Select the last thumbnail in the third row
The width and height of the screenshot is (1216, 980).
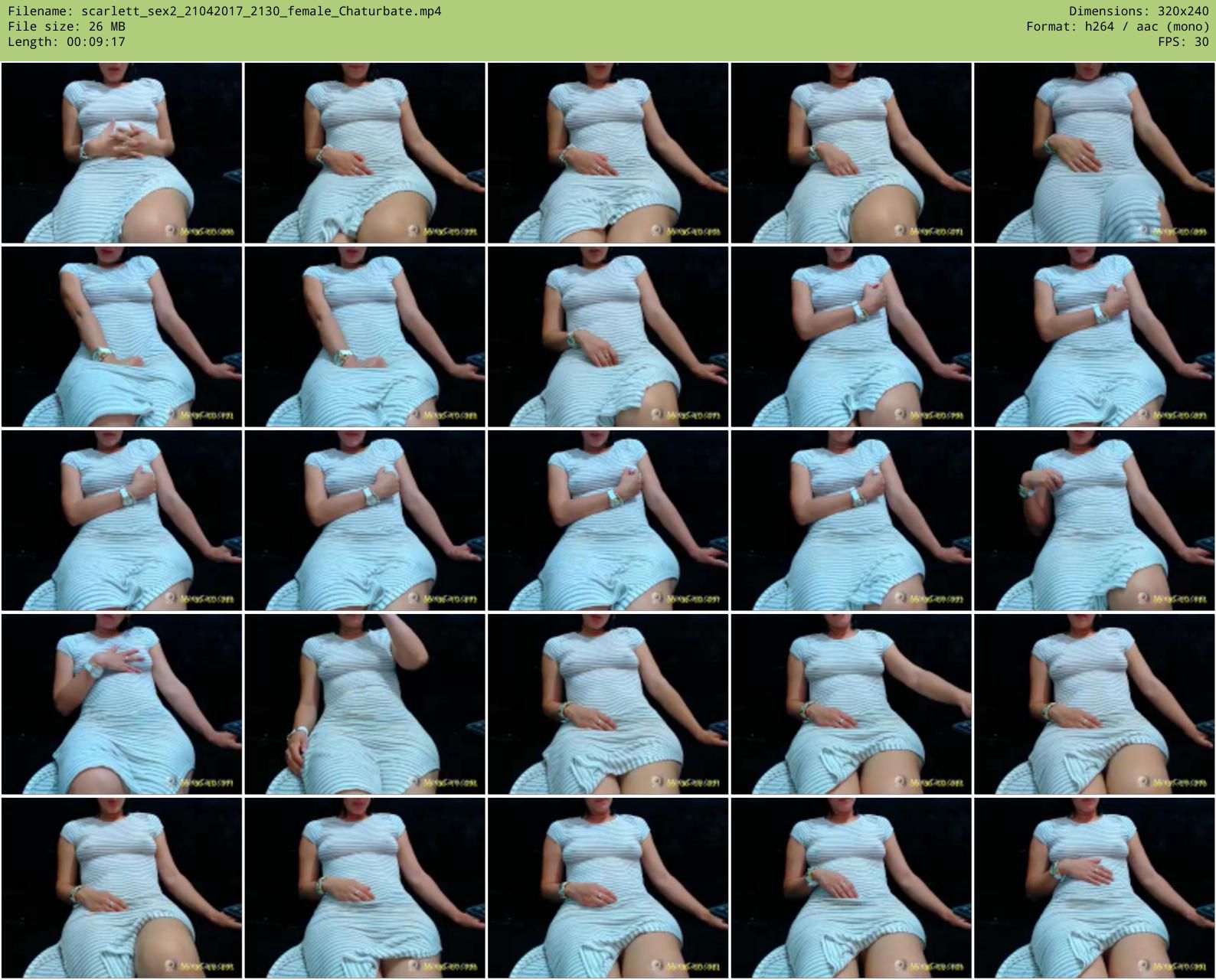tap(1094, 521)
